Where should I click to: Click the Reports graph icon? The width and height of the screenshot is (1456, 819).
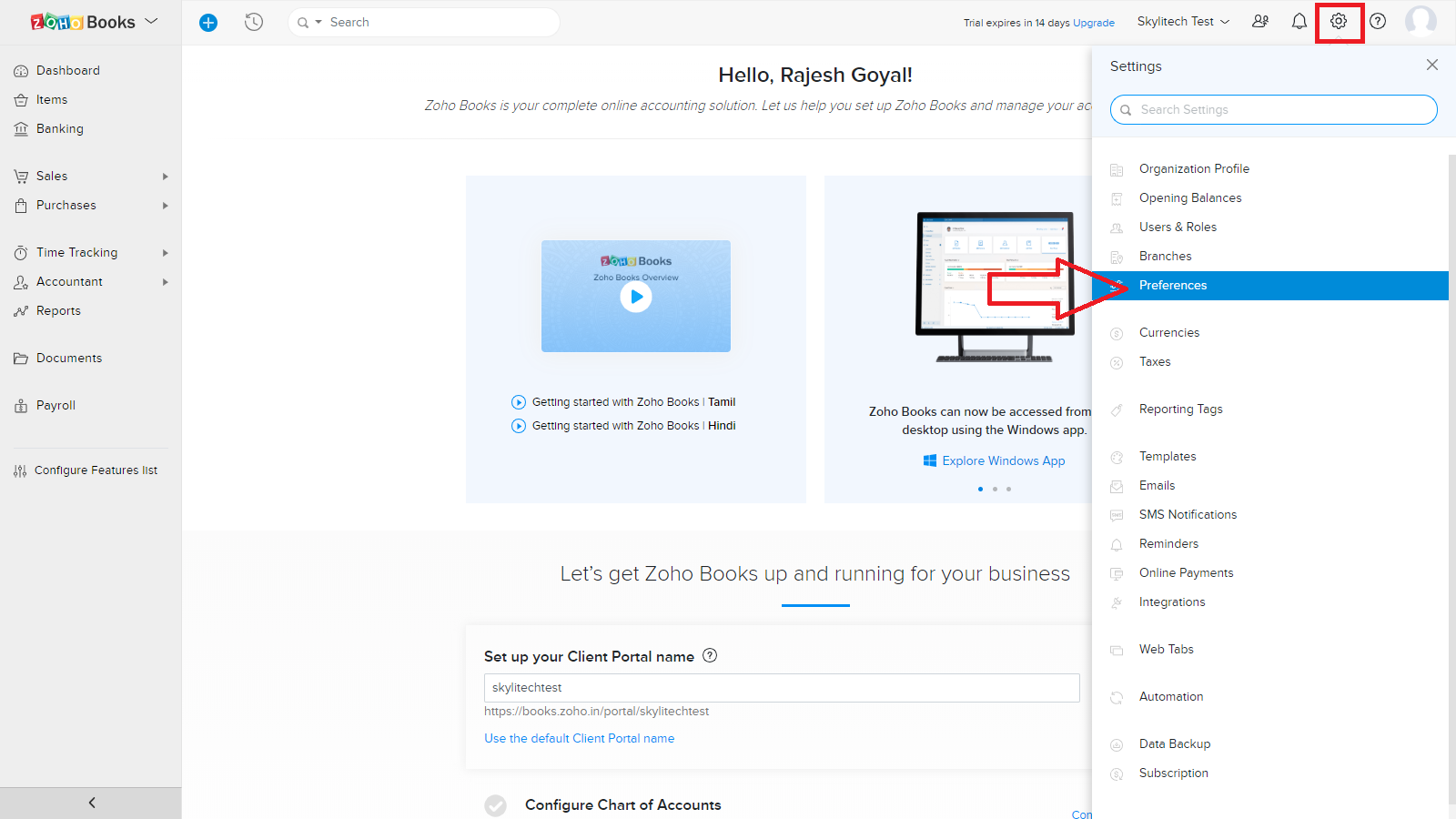coord(21,311)
